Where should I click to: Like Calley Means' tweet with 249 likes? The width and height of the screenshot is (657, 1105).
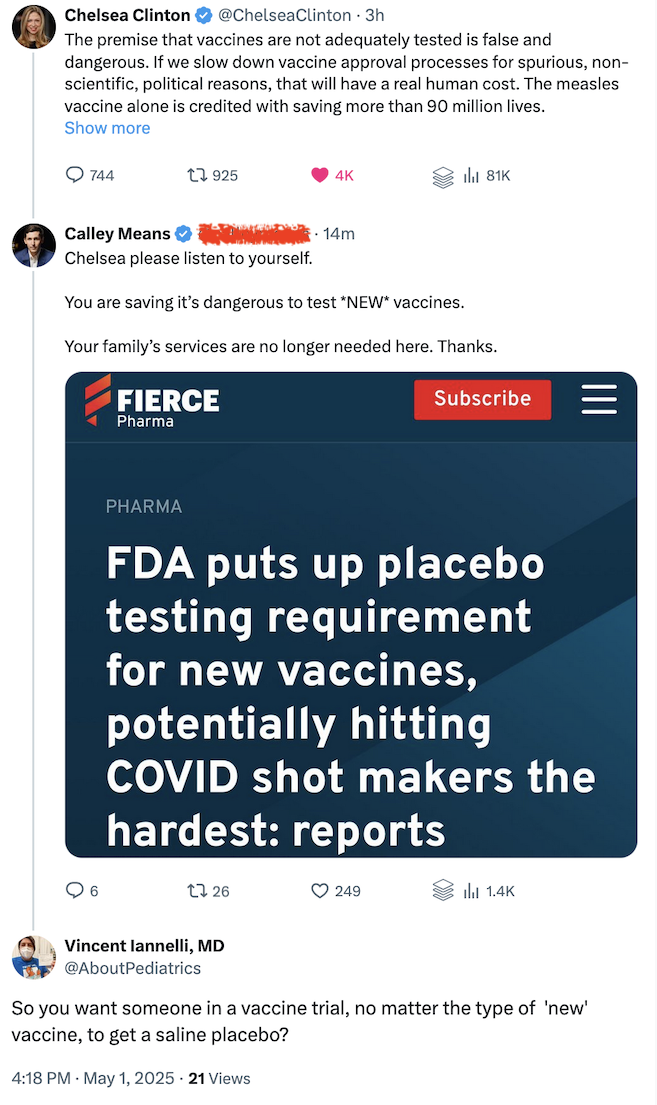point(320,891)
